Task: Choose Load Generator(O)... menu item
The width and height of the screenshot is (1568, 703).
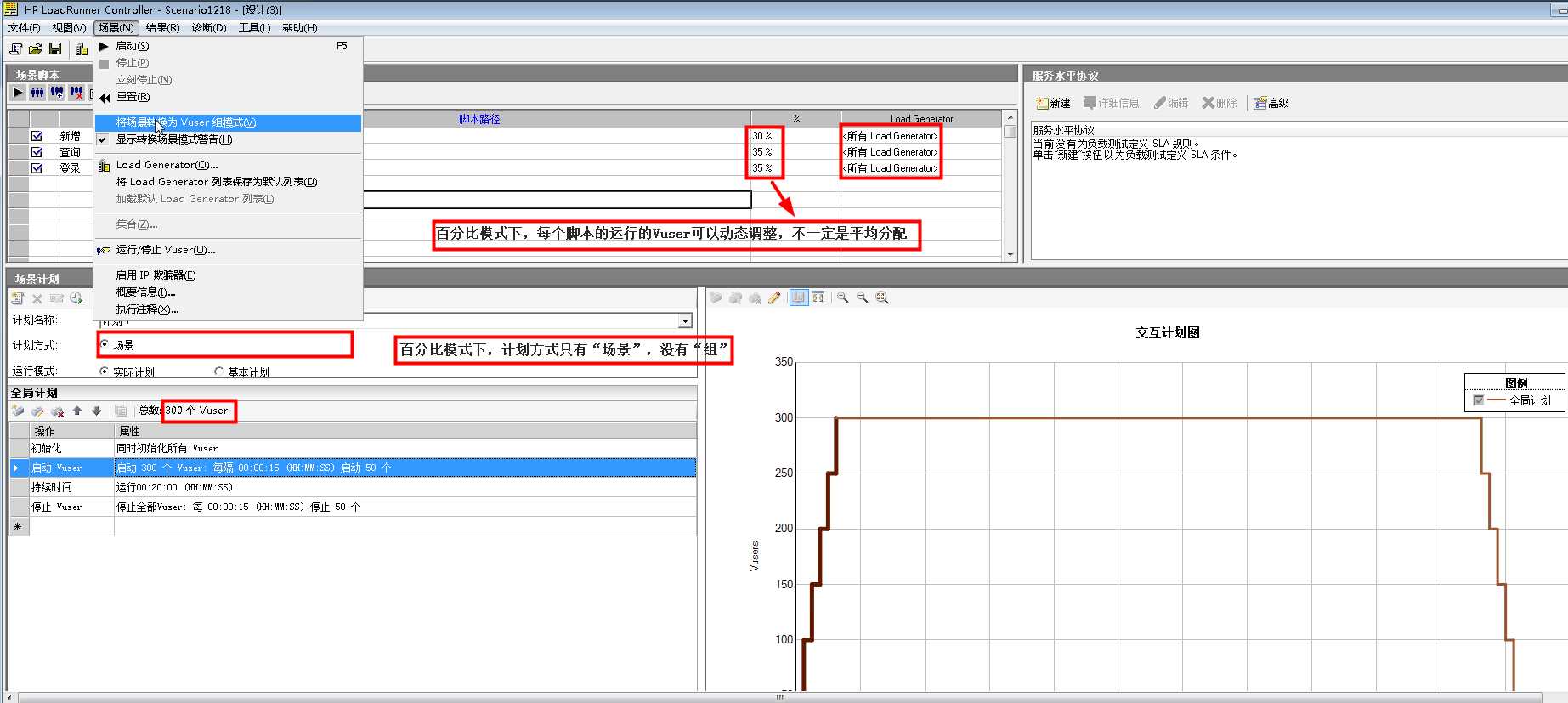Action: pos(228,165)
